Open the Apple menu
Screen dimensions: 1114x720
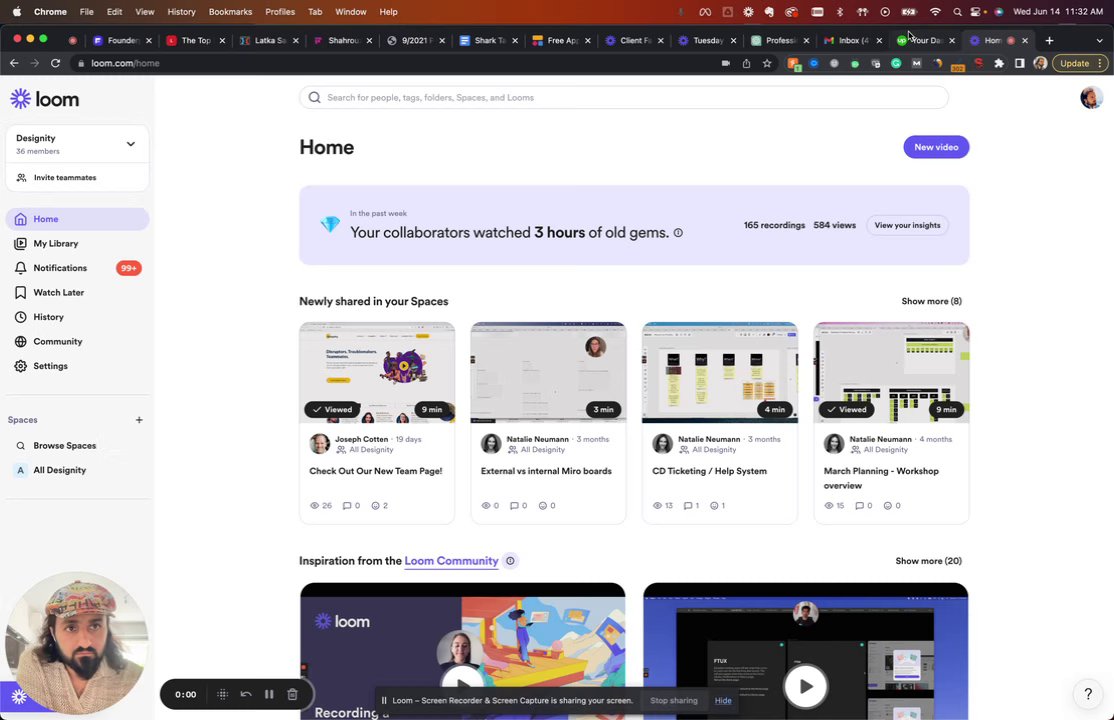click(x=17, y=12)
